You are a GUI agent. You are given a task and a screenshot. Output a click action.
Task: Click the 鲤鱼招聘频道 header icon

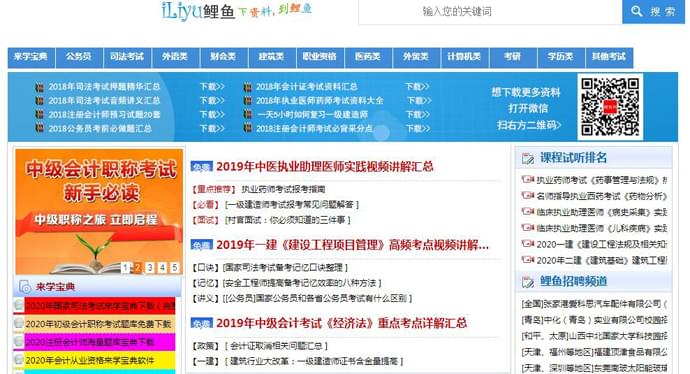click(x=527, y=282)
